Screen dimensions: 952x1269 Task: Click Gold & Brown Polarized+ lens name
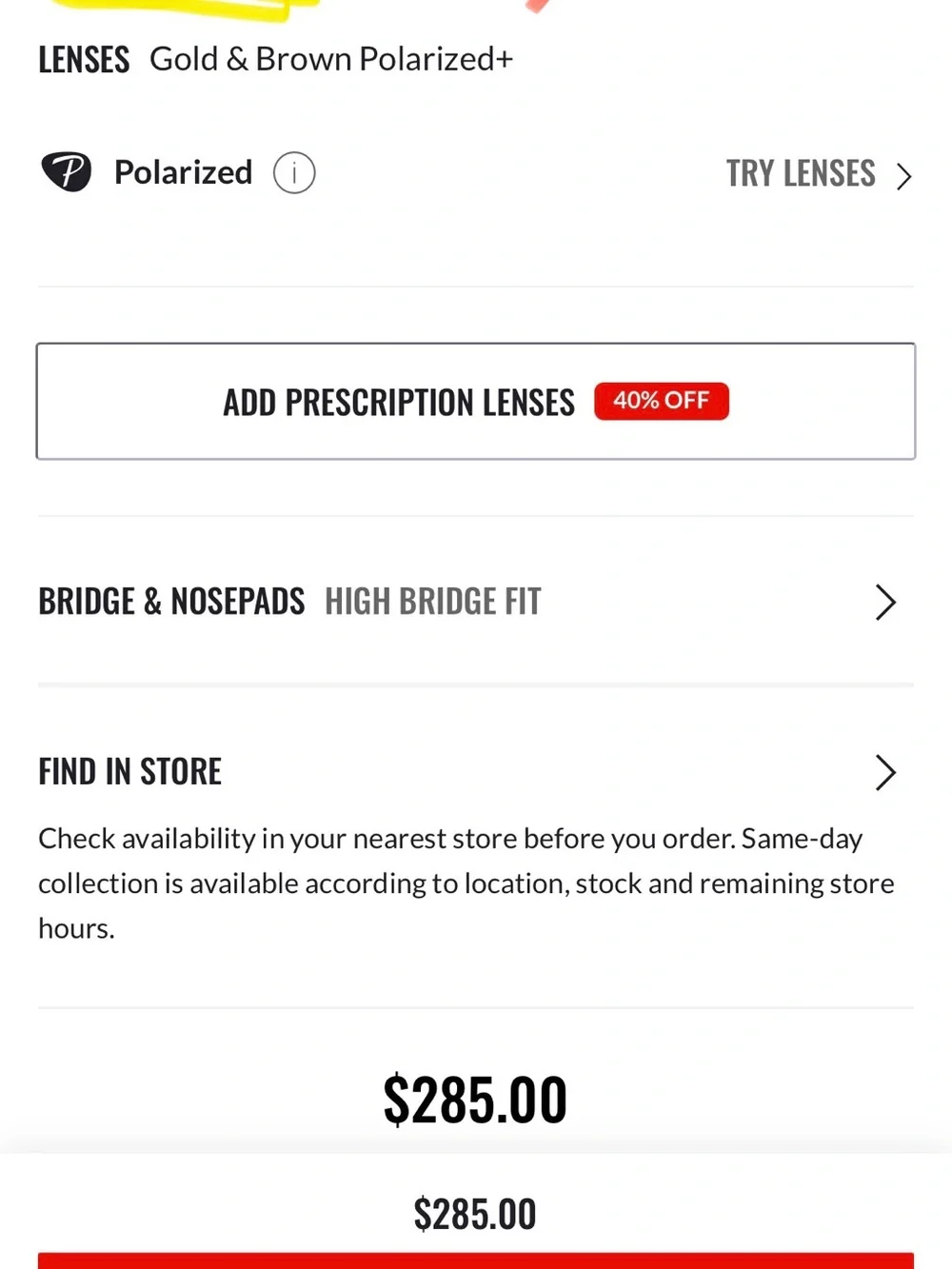tap(331, 59)
